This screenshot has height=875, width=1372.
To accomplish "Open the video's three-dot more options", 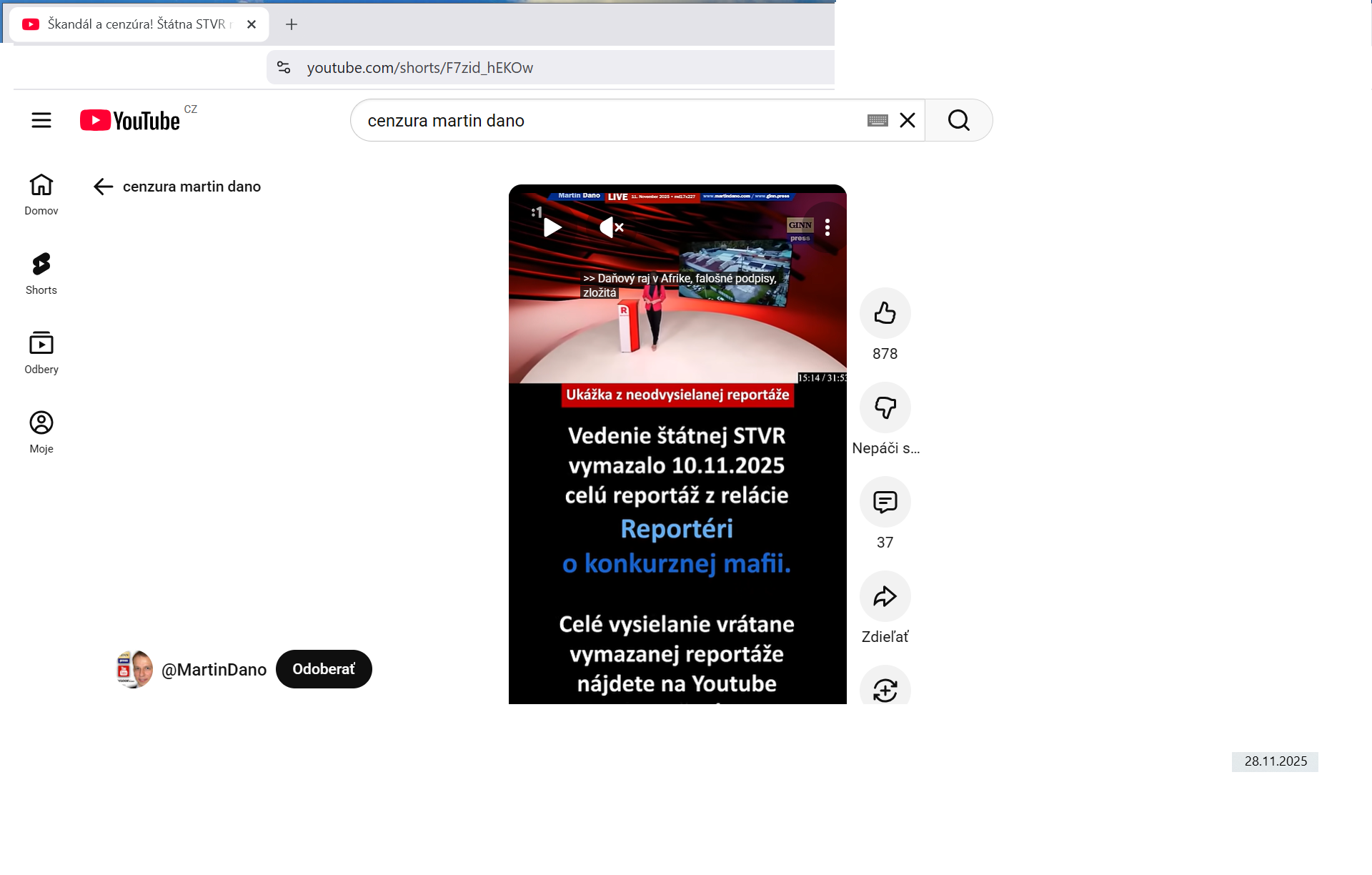I will point(827,227).
